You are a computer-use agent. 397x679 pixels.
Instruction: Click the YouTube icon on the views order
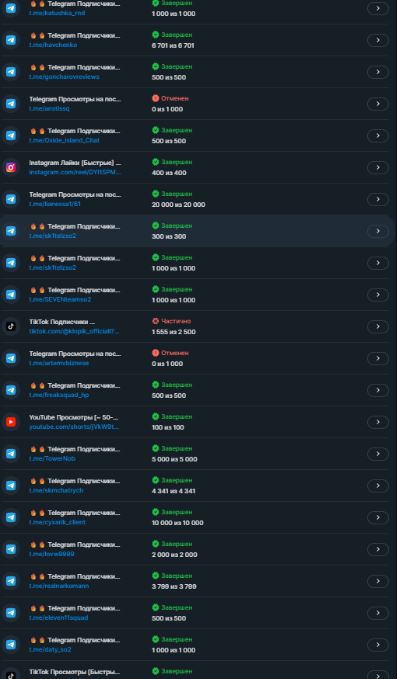coord(11,422)
